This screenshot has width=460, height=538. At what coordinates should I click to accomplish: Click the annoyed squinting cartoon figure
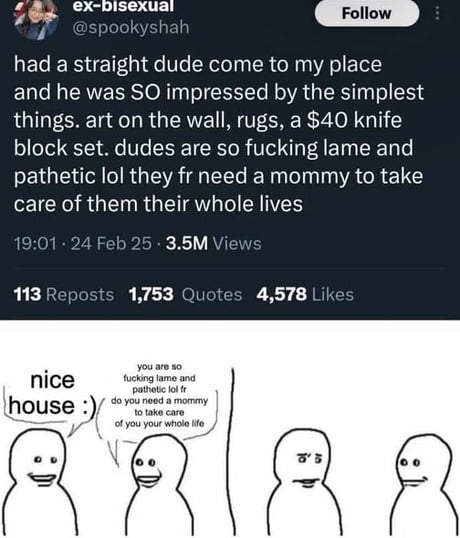click(x=303, y=482)
